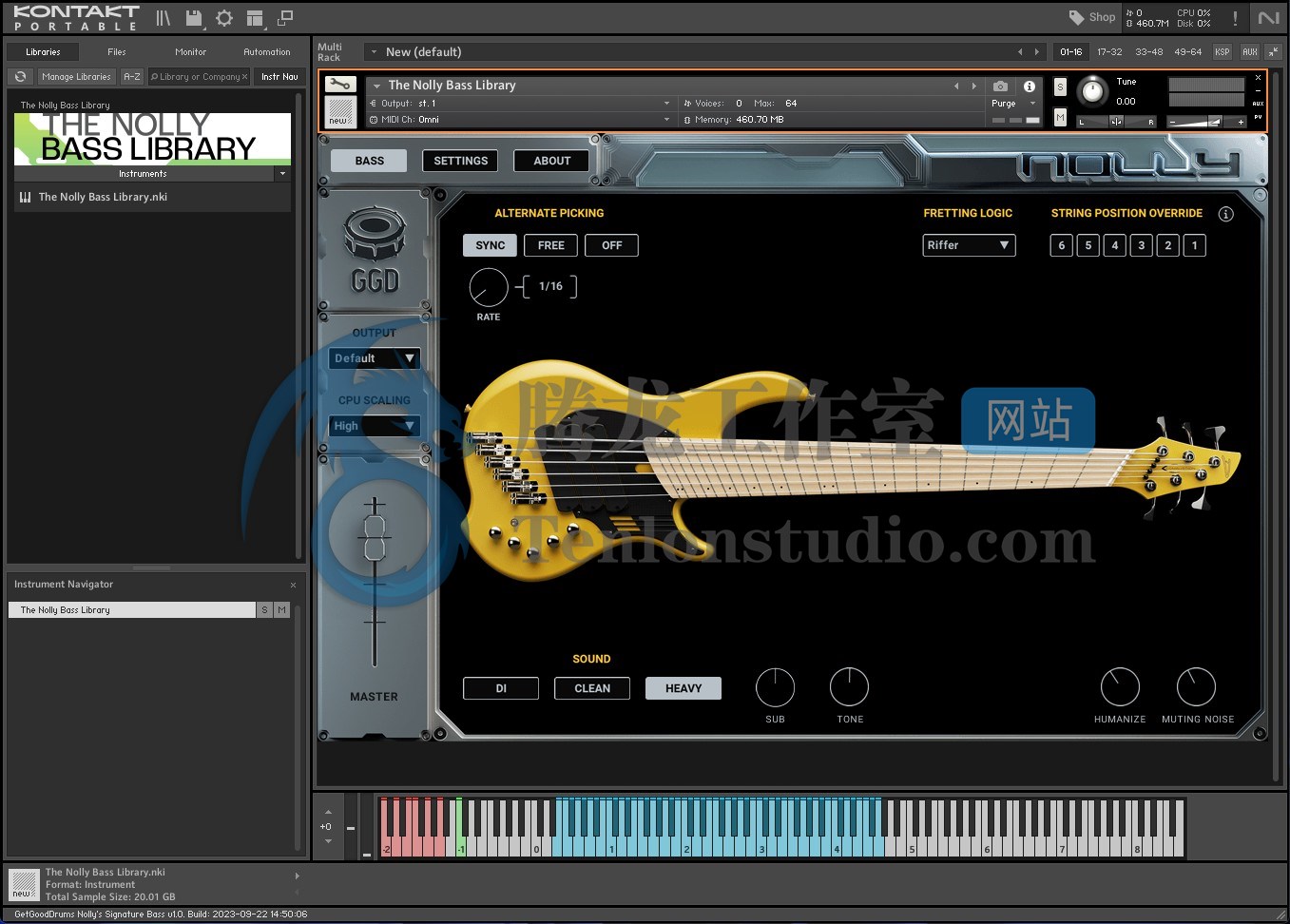1290x924 pixels.
Task: Open the MIDI Ch Omni dropdown
Action: click(519, 120)
